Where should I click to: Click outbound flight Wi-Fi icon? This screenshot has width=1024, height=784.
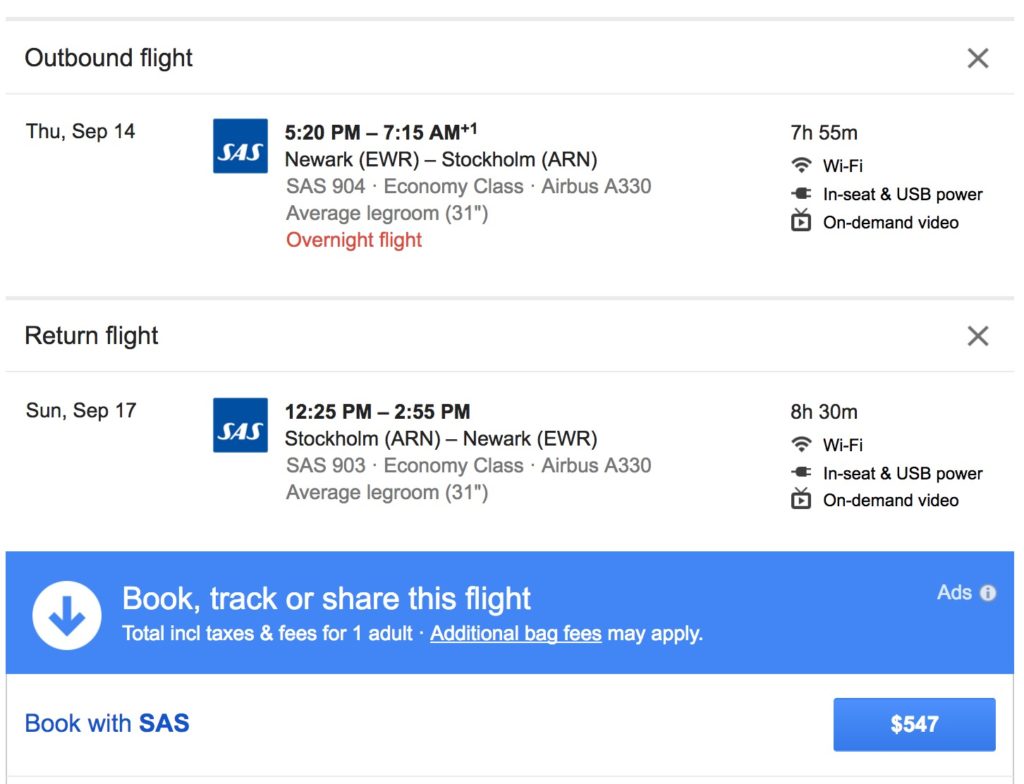pos(801,166)
